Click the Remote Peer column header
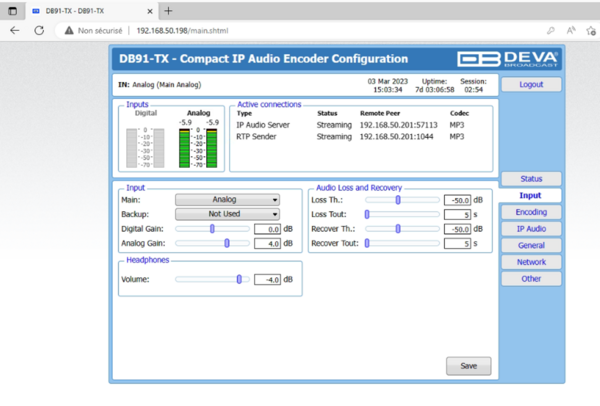This screenshot has height=406, width=600. point(380,113)
